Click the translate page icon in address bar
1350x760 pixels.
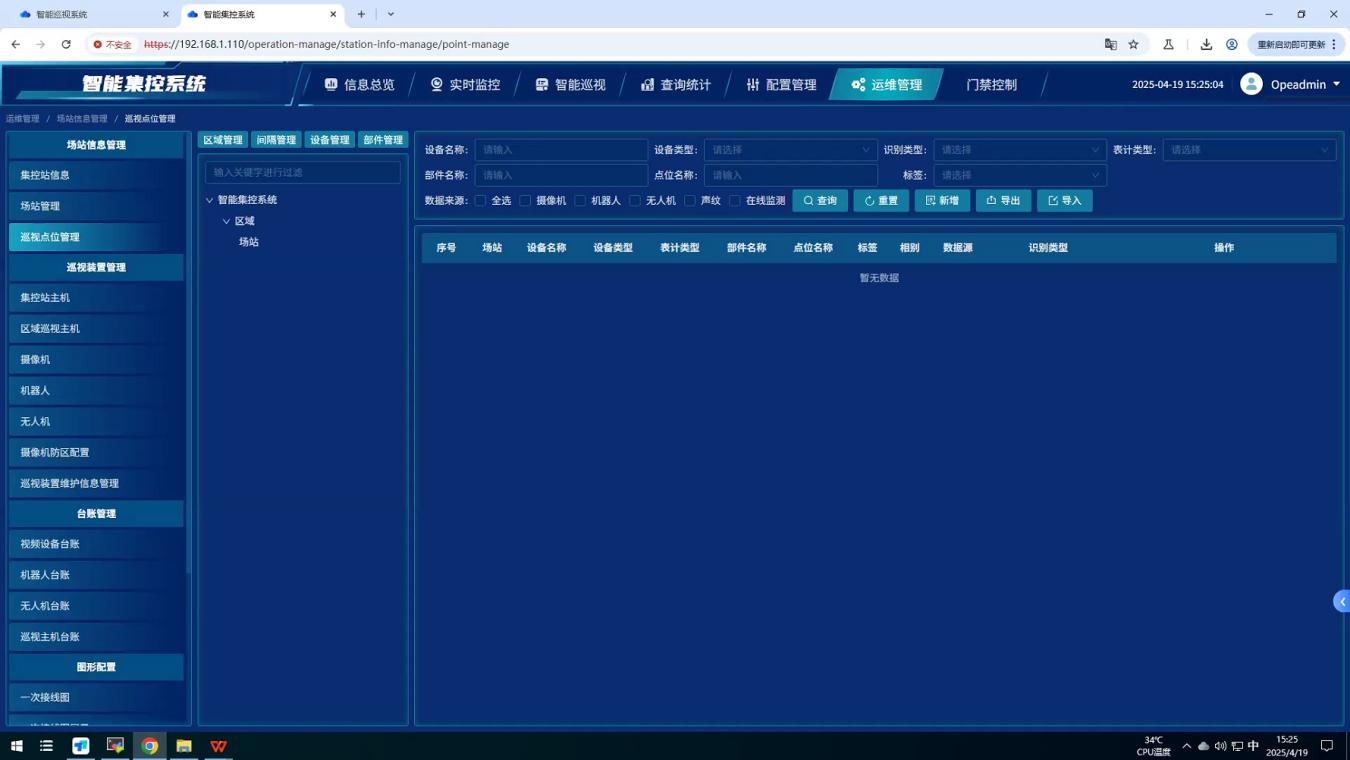click(1110, 44)
